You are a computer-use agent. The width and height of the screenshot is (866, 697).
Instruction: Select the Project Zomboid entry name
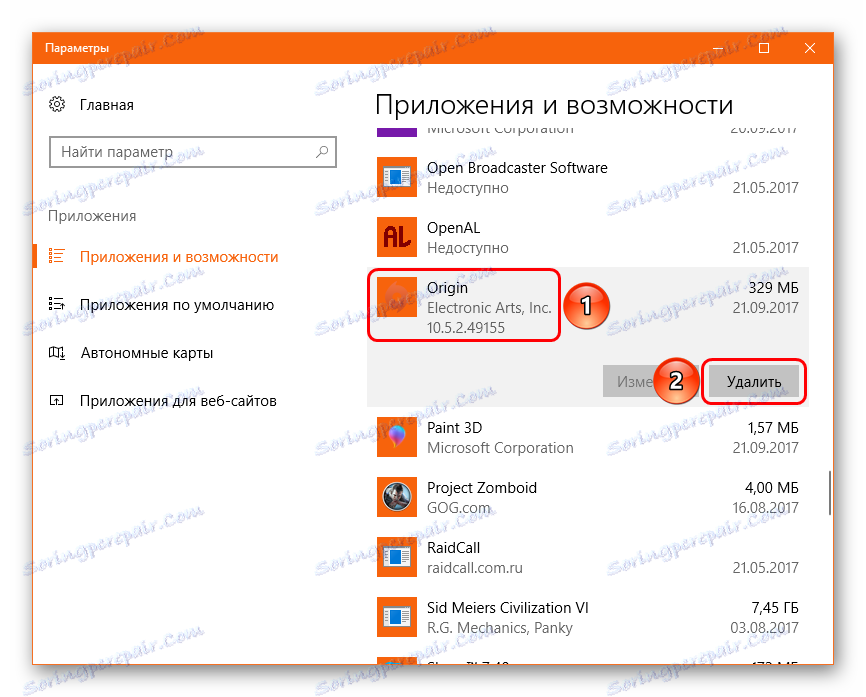click(x=482, y=488)
